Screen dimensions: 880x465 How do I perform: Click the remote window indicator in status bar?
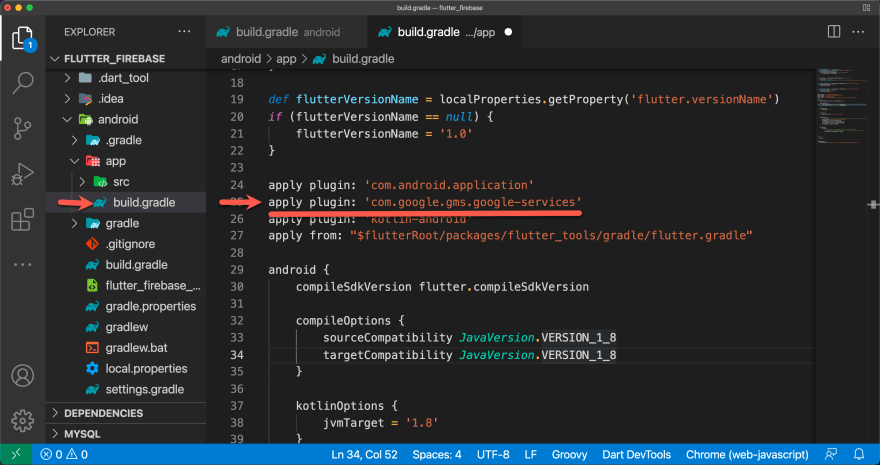point(16,454)
